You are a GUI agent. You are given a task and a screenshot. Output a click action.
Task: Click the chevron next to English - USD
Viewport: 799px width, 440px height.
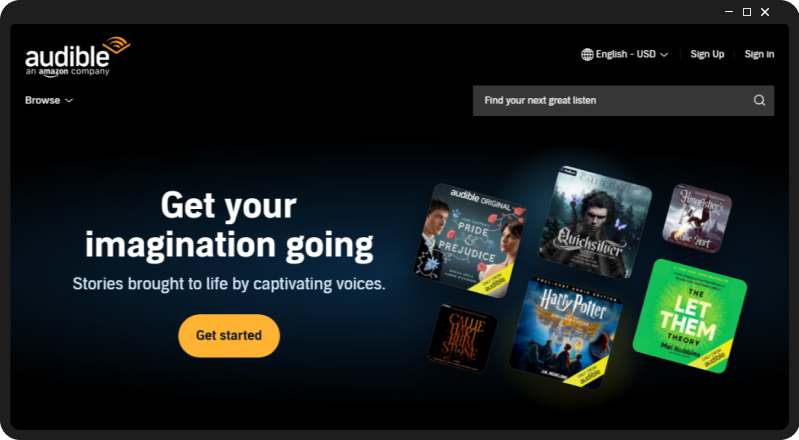point(664,55)
